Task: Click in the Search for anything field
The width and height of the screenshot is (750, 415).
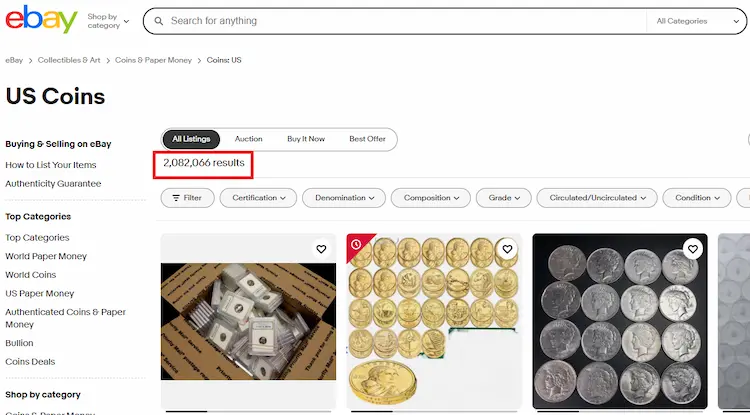Action: click(400, 21)
